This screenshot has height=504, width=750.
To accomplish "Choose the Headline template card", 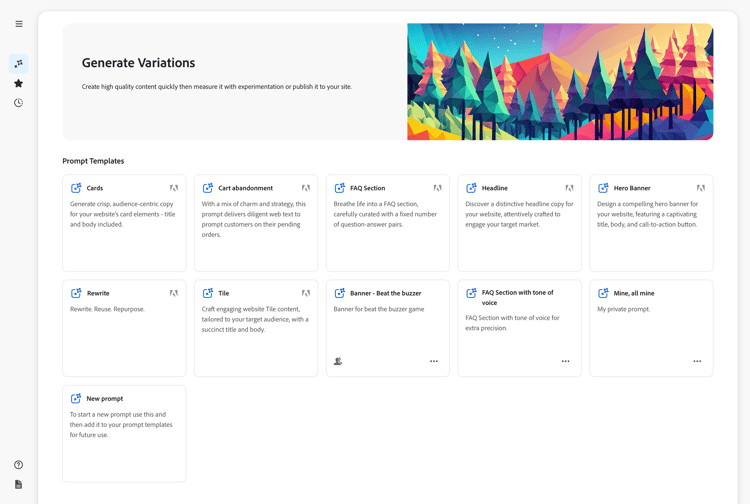I will click(519, 223).
